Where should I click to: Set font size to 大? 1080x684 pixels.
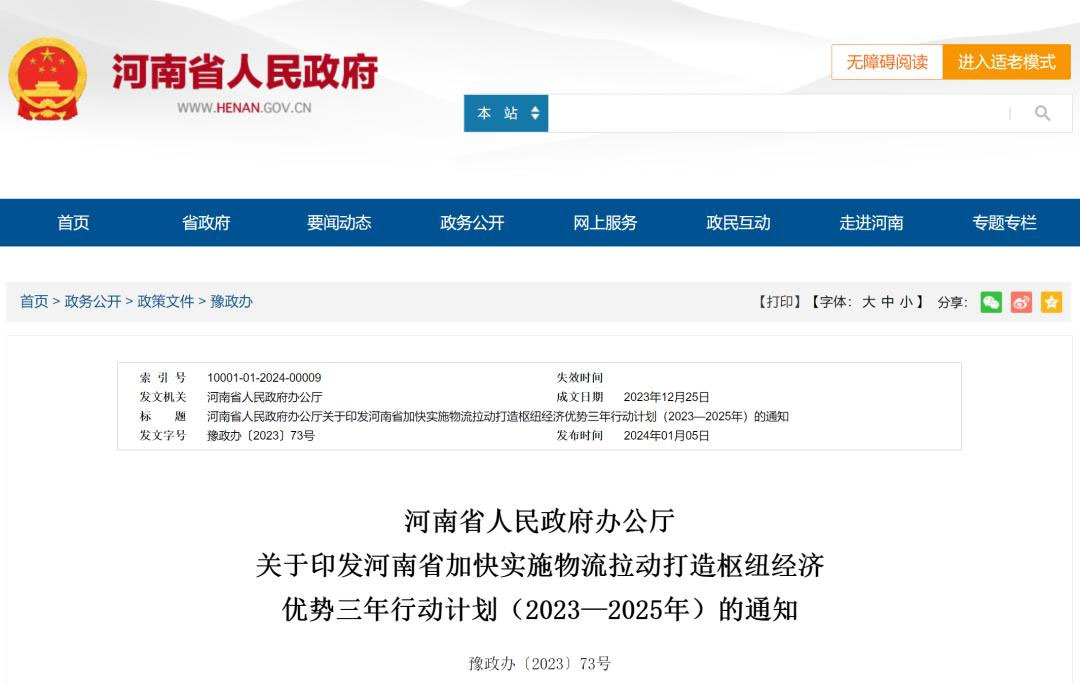(x=868, y=302)
